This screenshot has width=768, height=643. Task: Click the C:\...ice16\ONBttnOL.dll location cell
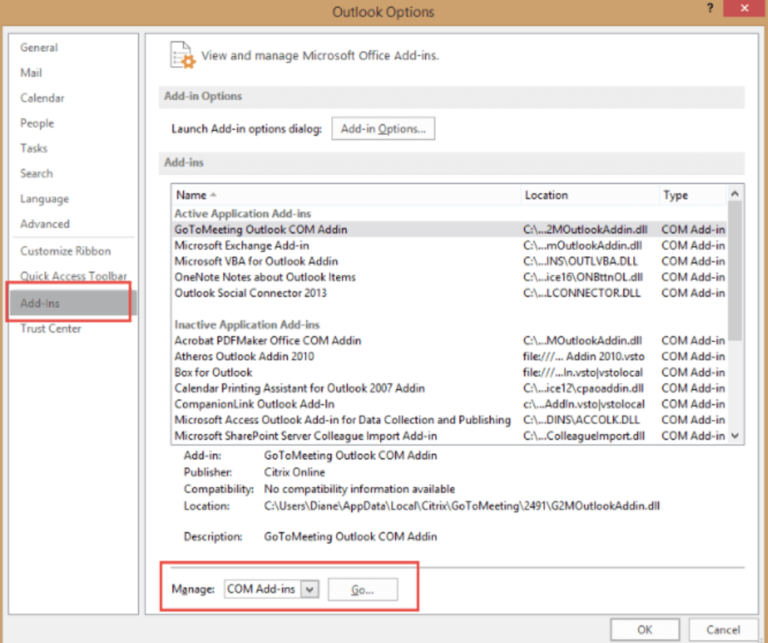pyautogui.click(x=583, y=277)
